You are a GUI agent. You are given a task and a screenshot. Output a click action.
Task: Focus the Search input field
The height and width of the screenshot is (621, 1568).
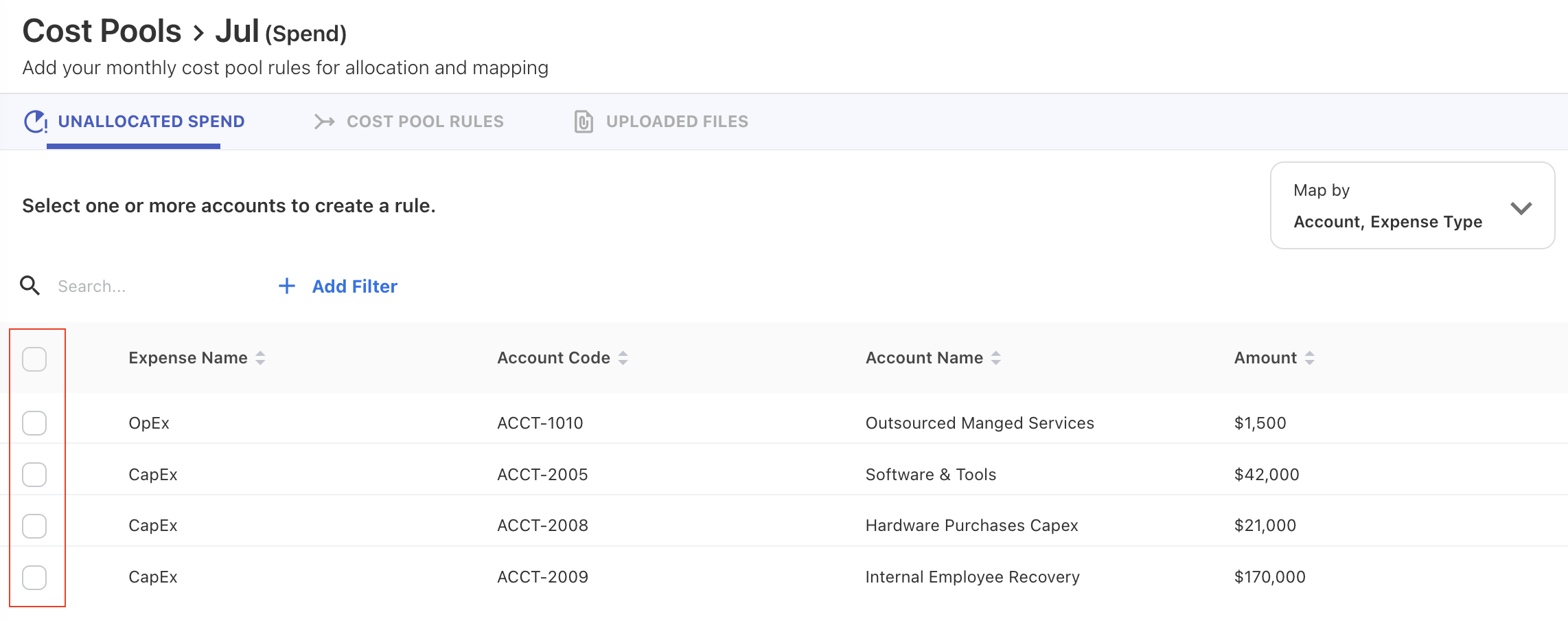coord(151,286)
